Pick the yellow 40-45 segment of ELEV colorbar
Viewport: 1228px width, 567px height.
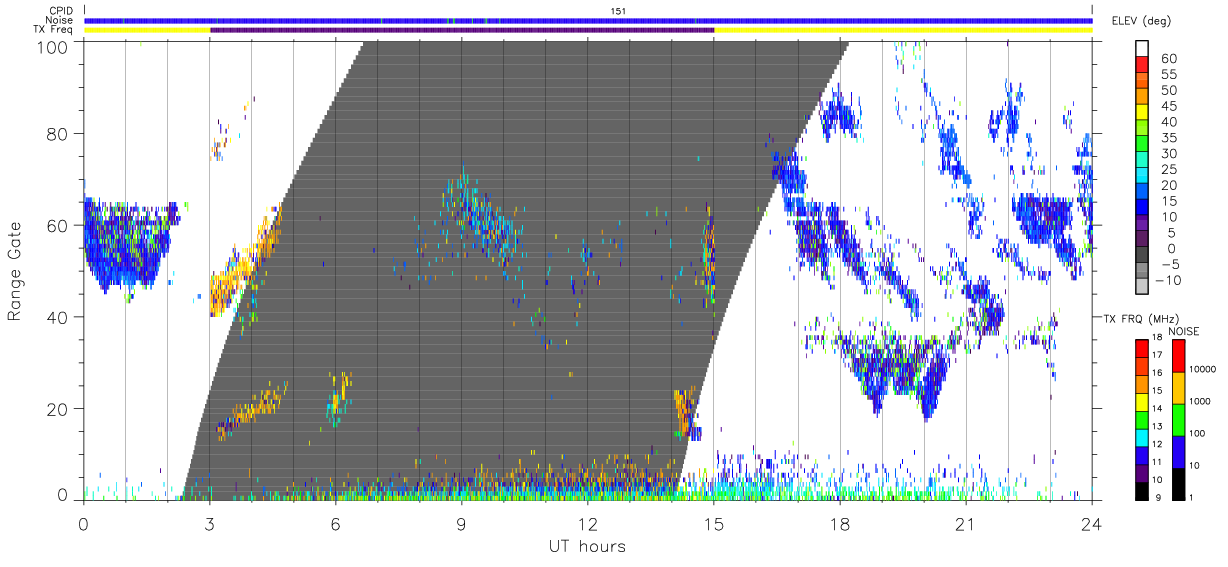coord(1143,113)
